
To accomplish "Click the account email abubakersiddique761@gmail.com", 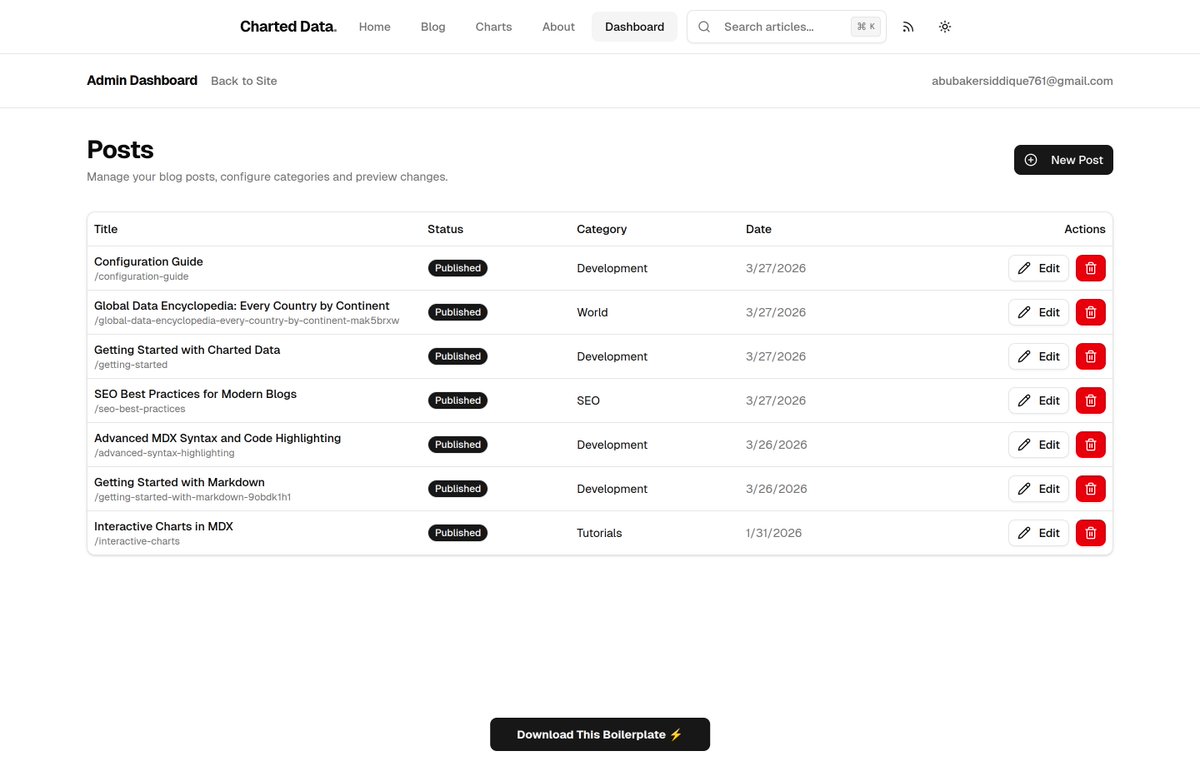I will (x=1022, y=81).
